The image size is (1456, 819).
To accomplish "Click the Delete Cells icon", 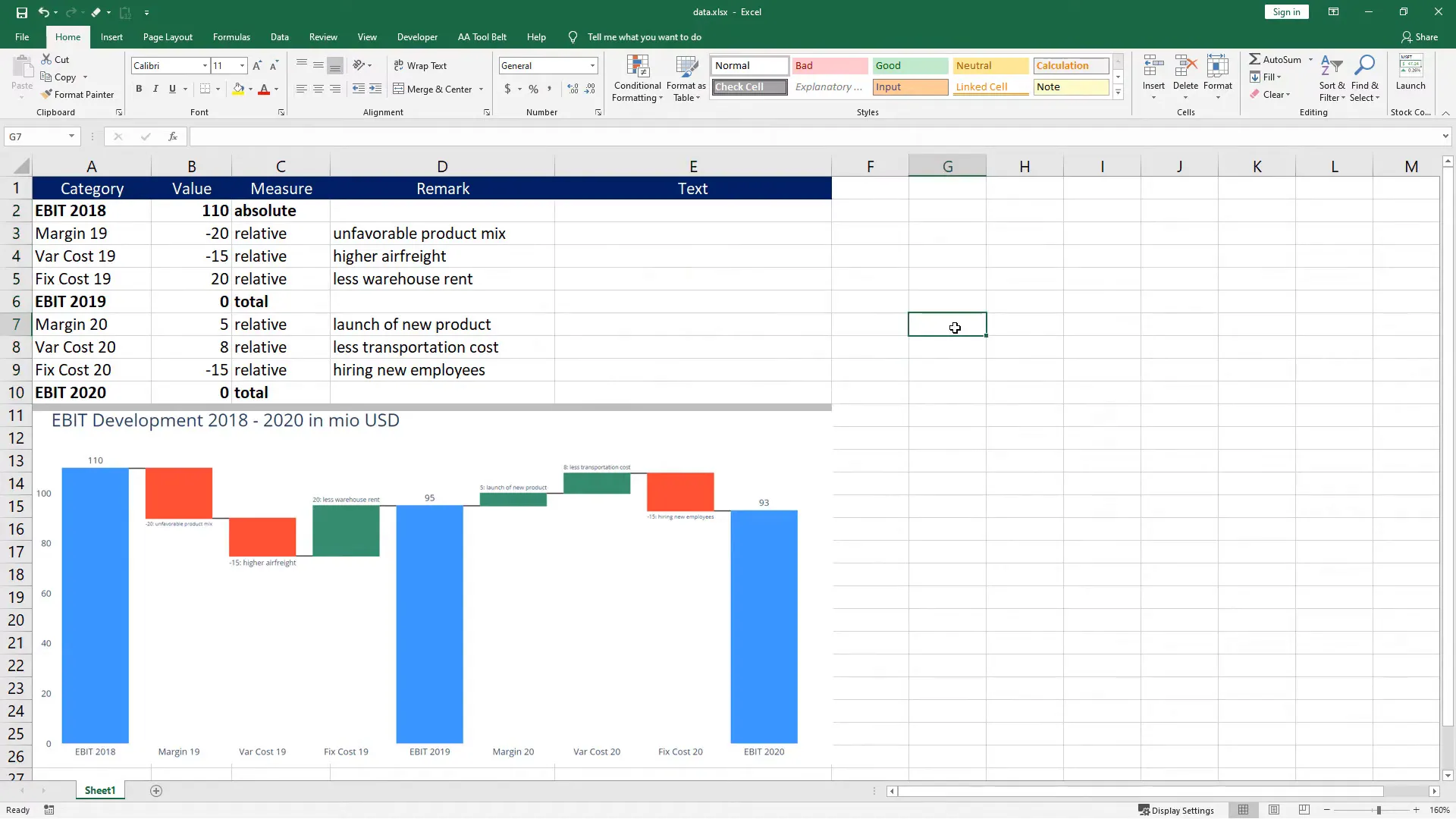I will point(1185,65).
